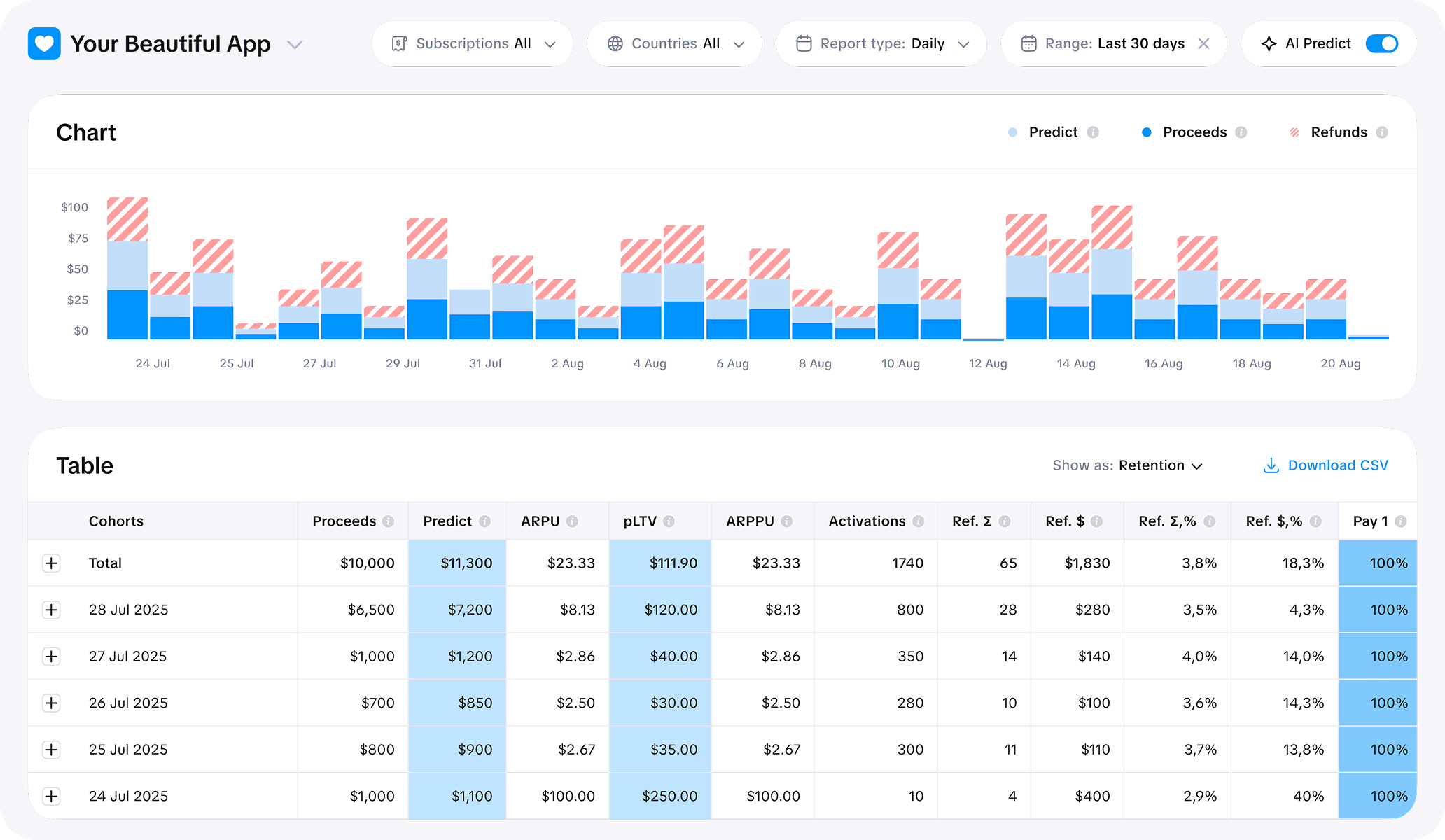Open the app switcher chevron beside app name
Image resolution: width=1445 pixels, height=840 pixels.
click(x=295, y=44)
